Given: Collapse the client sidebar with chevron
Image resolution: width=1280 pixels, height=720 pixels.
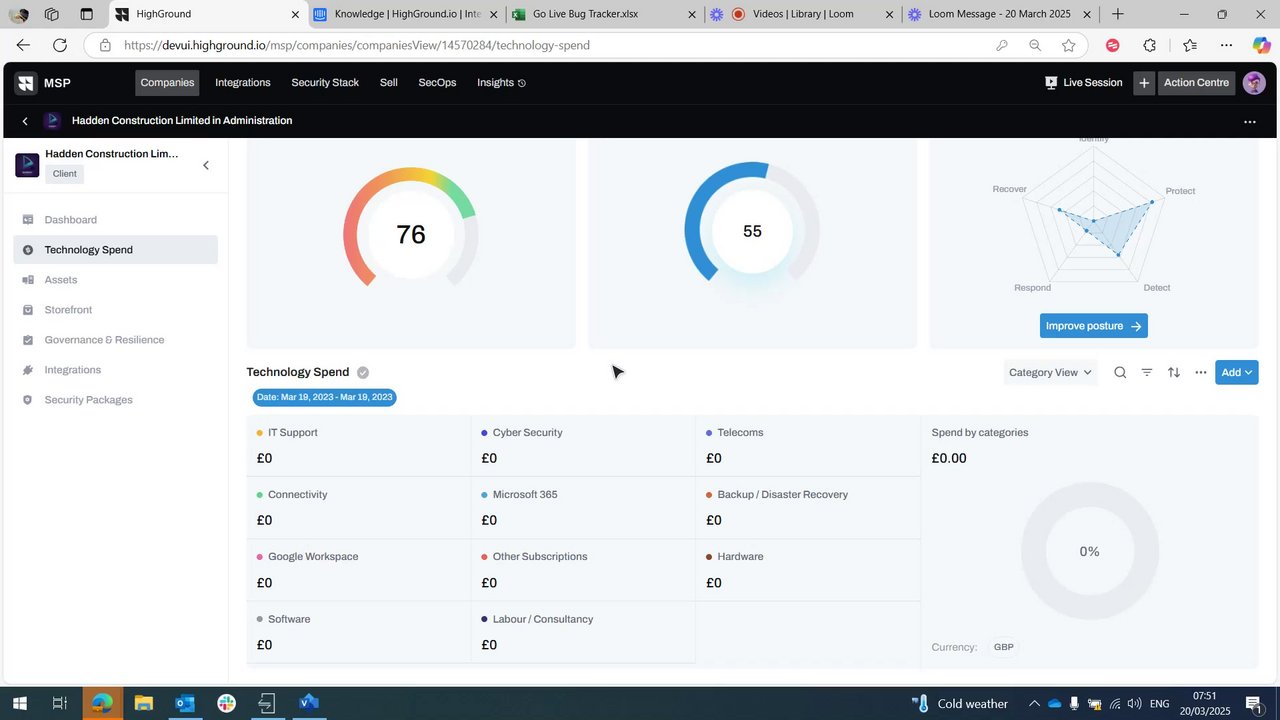Looking at the screenshot, I should pyautogui.click(x=206, y=165).
